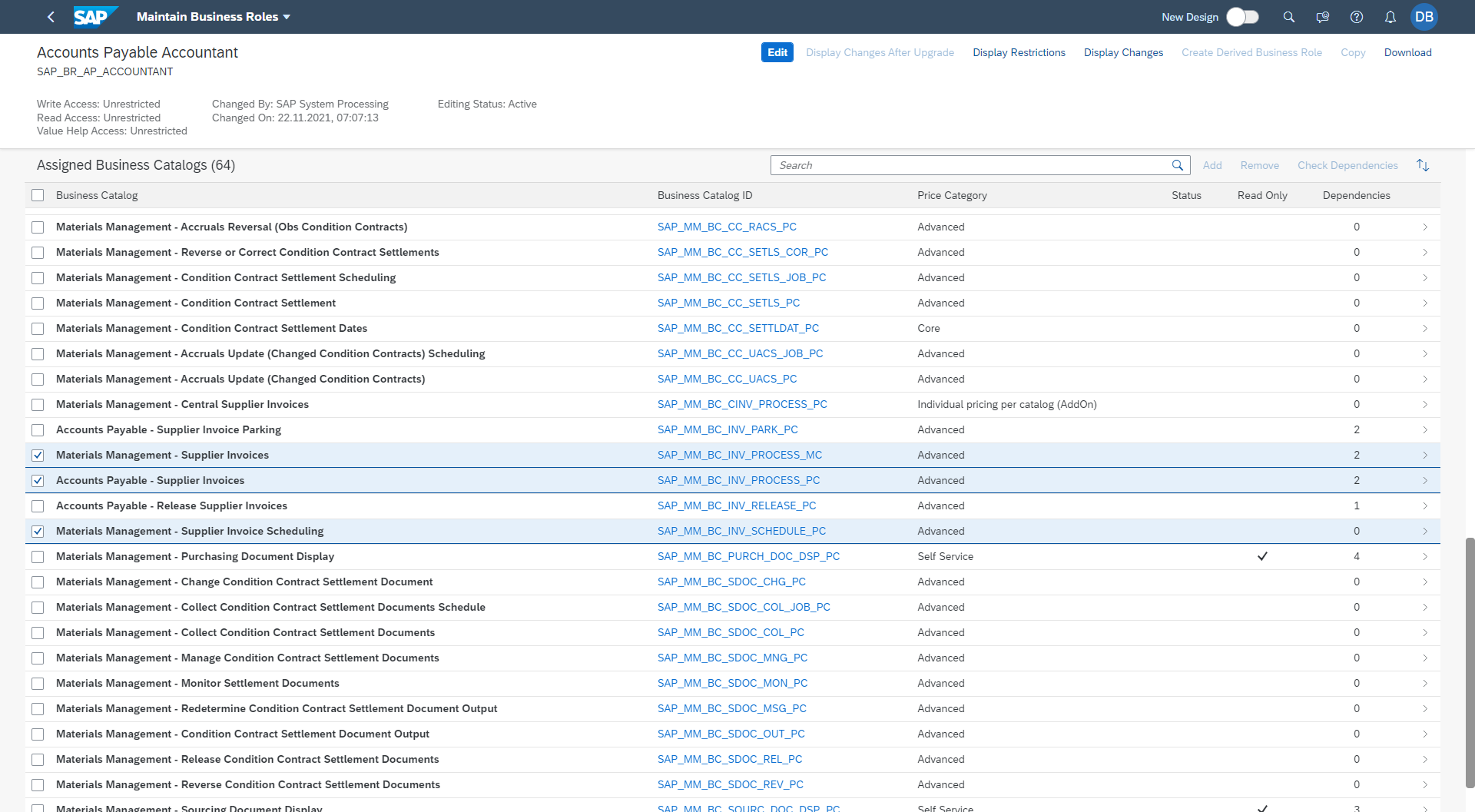Open details arrow for Supplier Invoice Parking row
1475x812 pixels.
(1424, 429)
